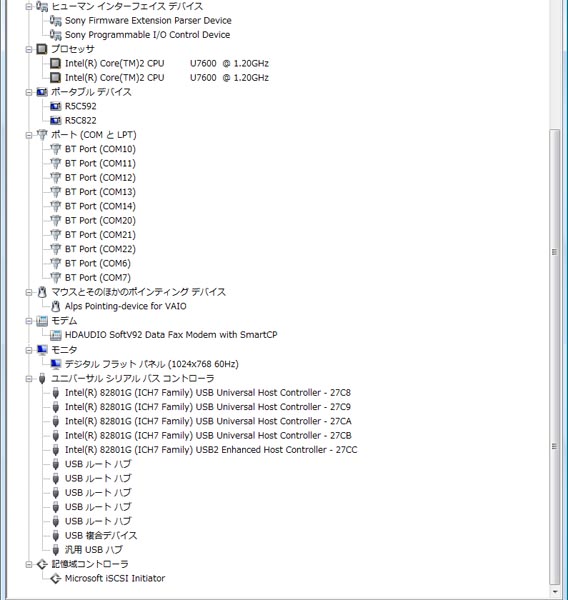Collapse the モデム category node
Viewport: 568px width, 600px height.
[x=29, y=321]
